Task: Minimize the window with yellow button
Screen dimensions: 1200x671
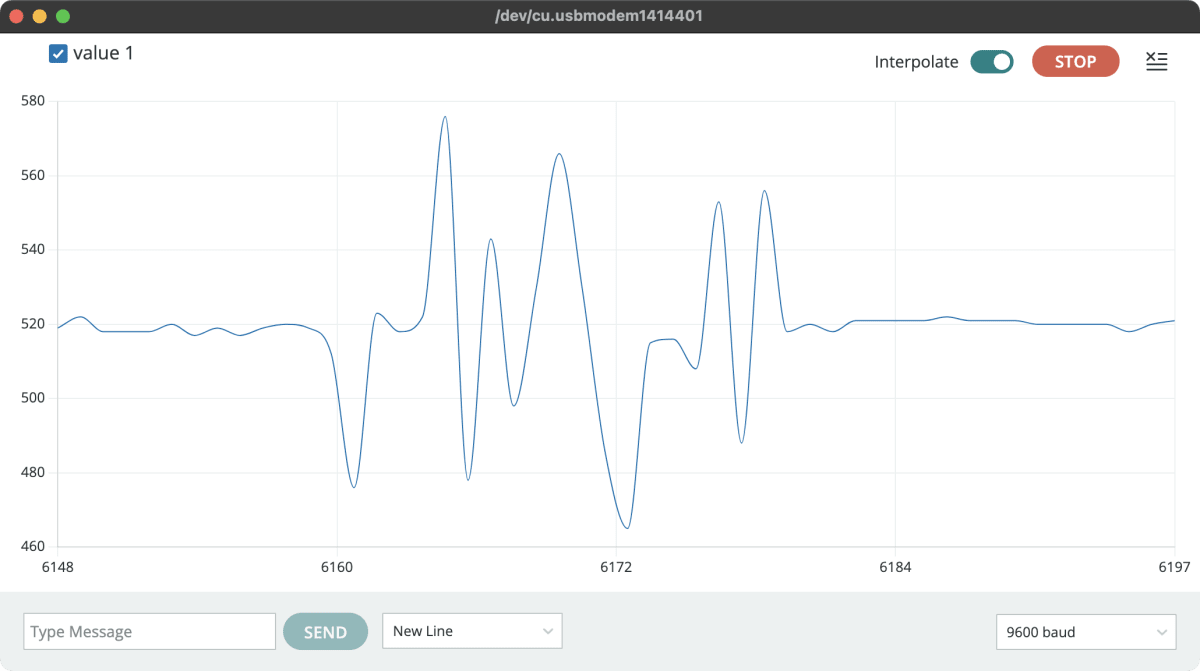Action: [x=40, y=17]
